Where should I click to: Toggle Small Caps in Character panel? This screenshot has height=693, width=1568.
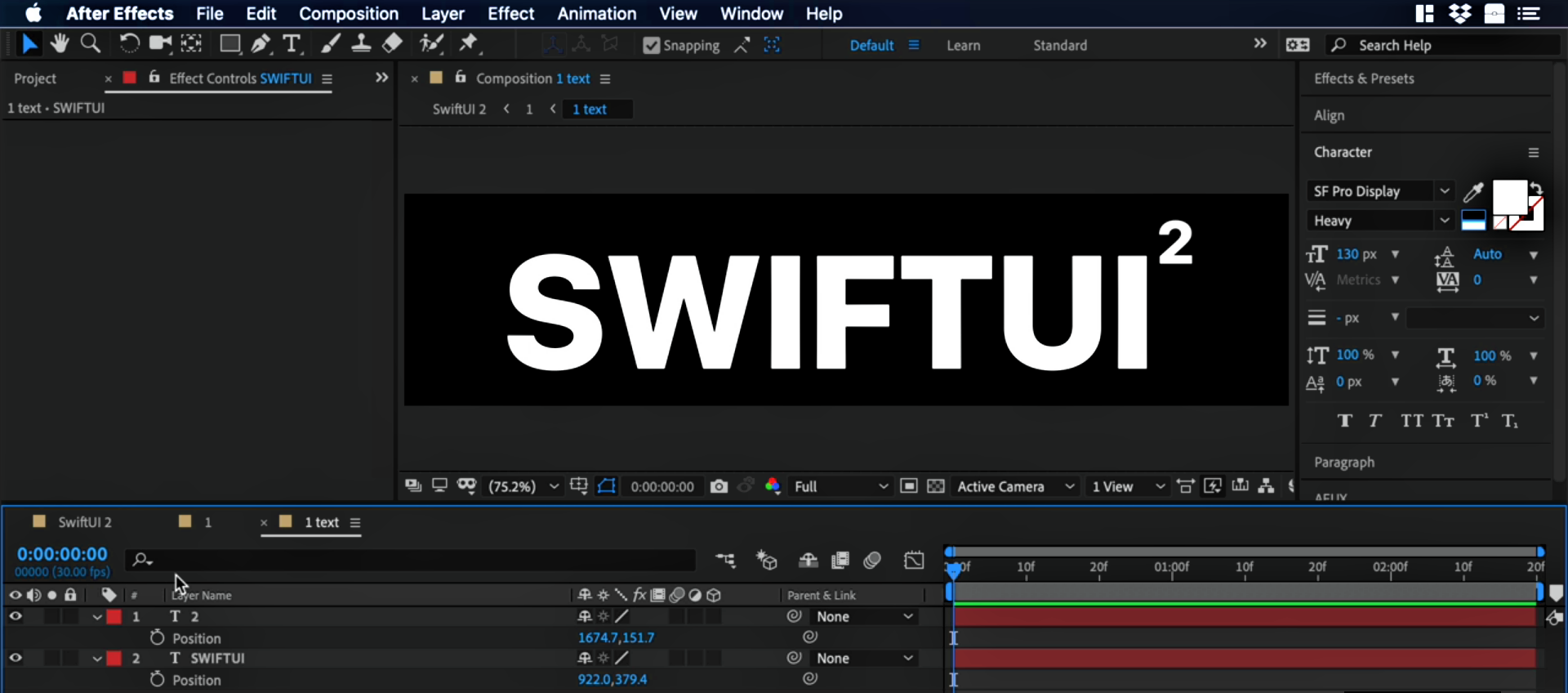point(1443,421)
